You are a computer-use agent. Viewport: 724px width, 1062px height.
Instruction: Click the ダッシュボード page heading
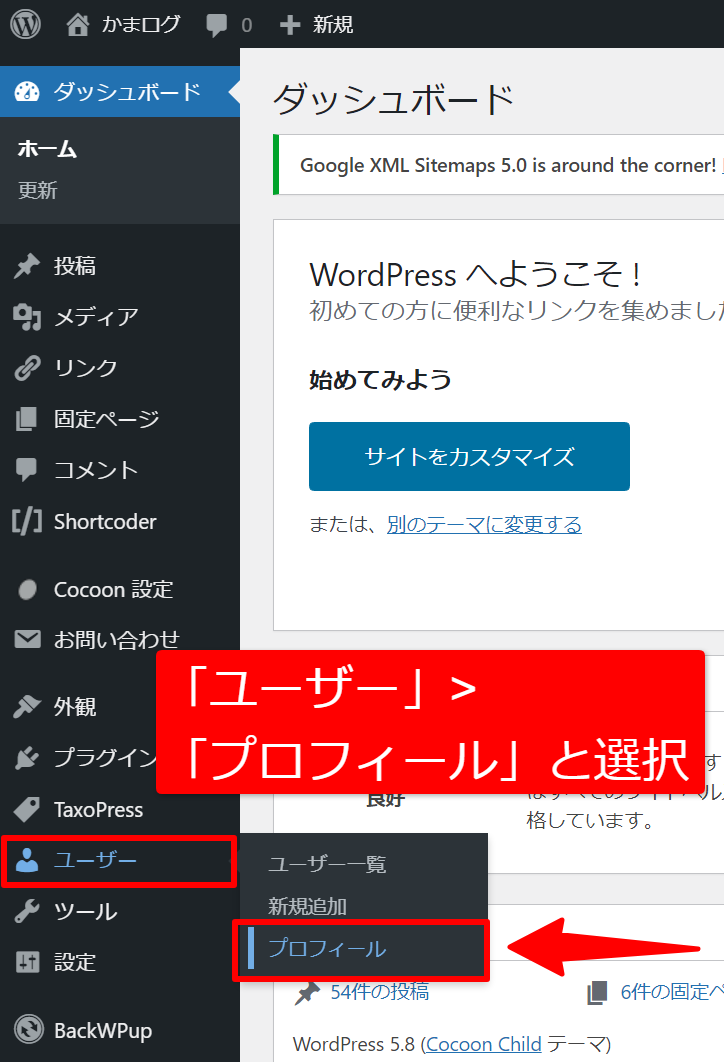(x=393, y=99)
